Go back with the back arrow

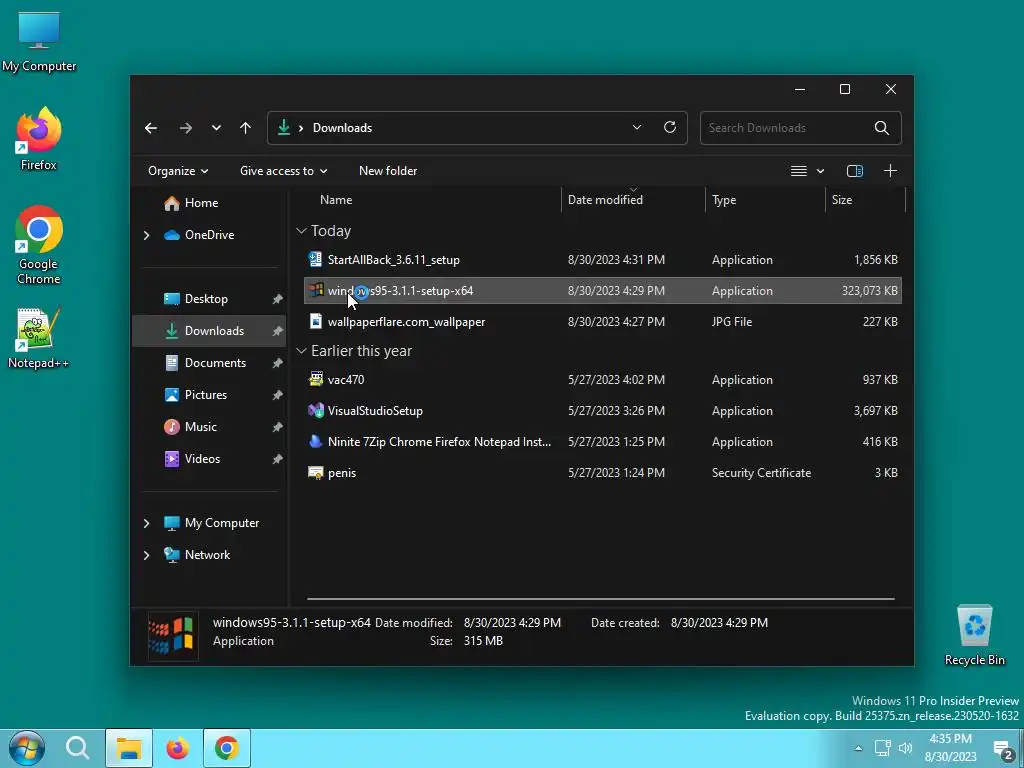click(151, 128)
